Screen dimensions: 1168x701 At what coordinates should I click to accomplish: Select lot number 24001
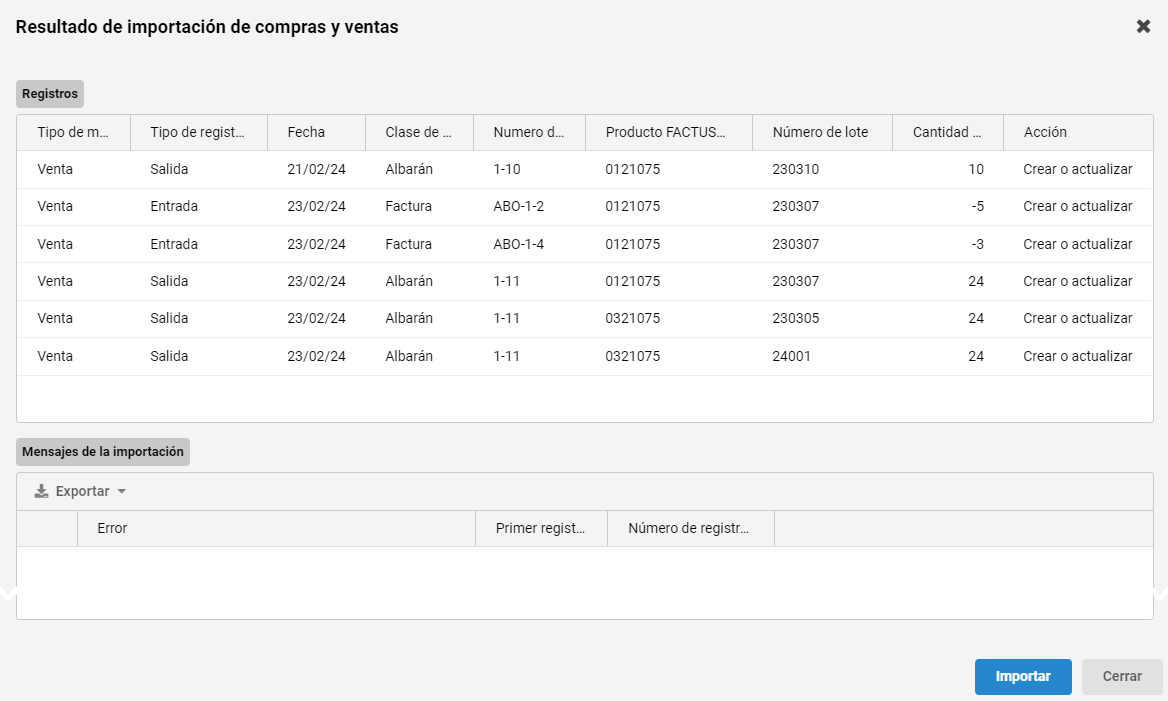tap(791, 356)
